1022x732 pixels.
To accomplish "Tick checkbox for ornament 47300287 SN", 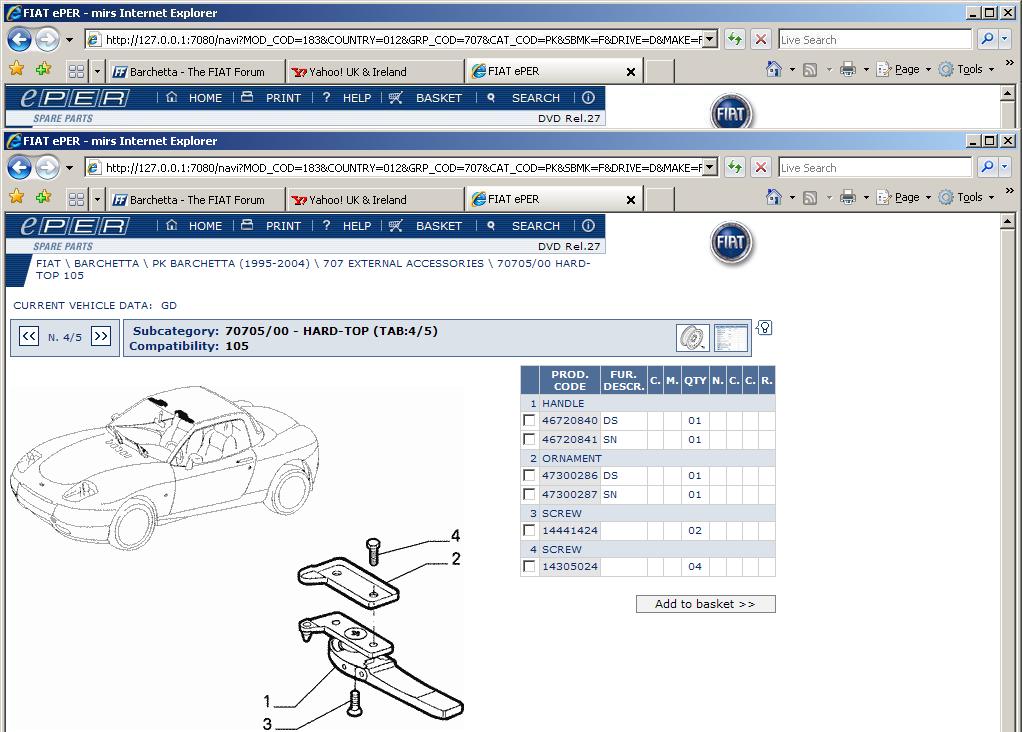I will 529,494.
